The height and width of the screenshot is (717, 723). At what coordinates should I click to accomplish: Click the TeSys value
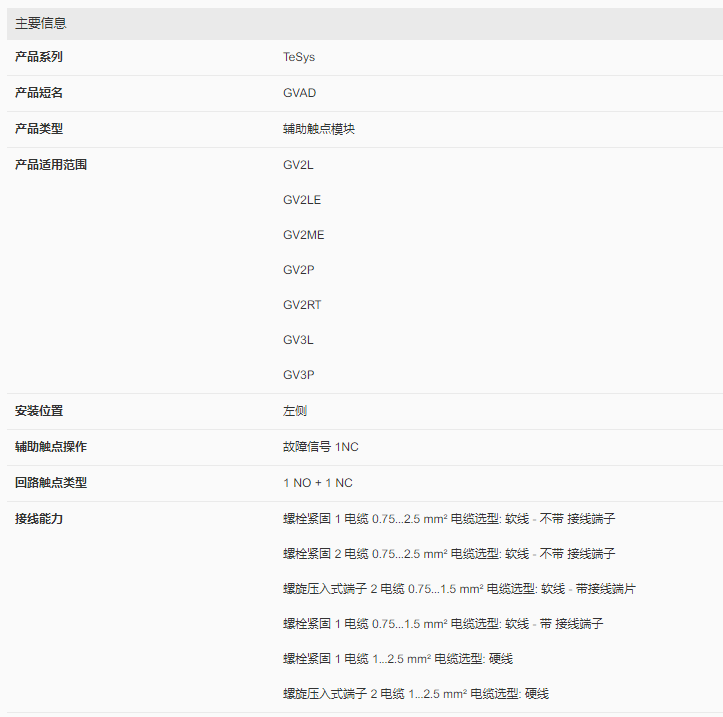[x=299, y=57]
